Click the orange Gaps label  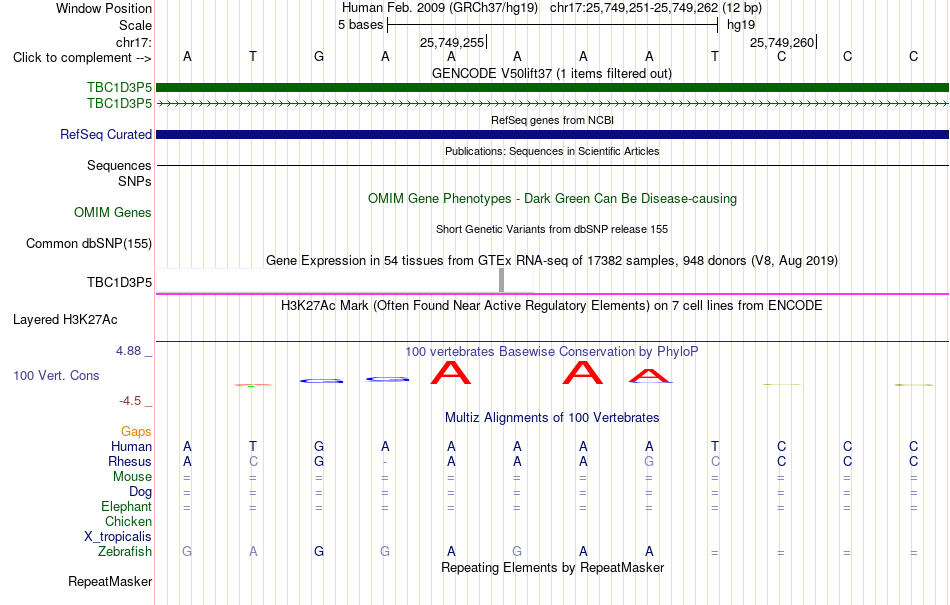(136, 431)
